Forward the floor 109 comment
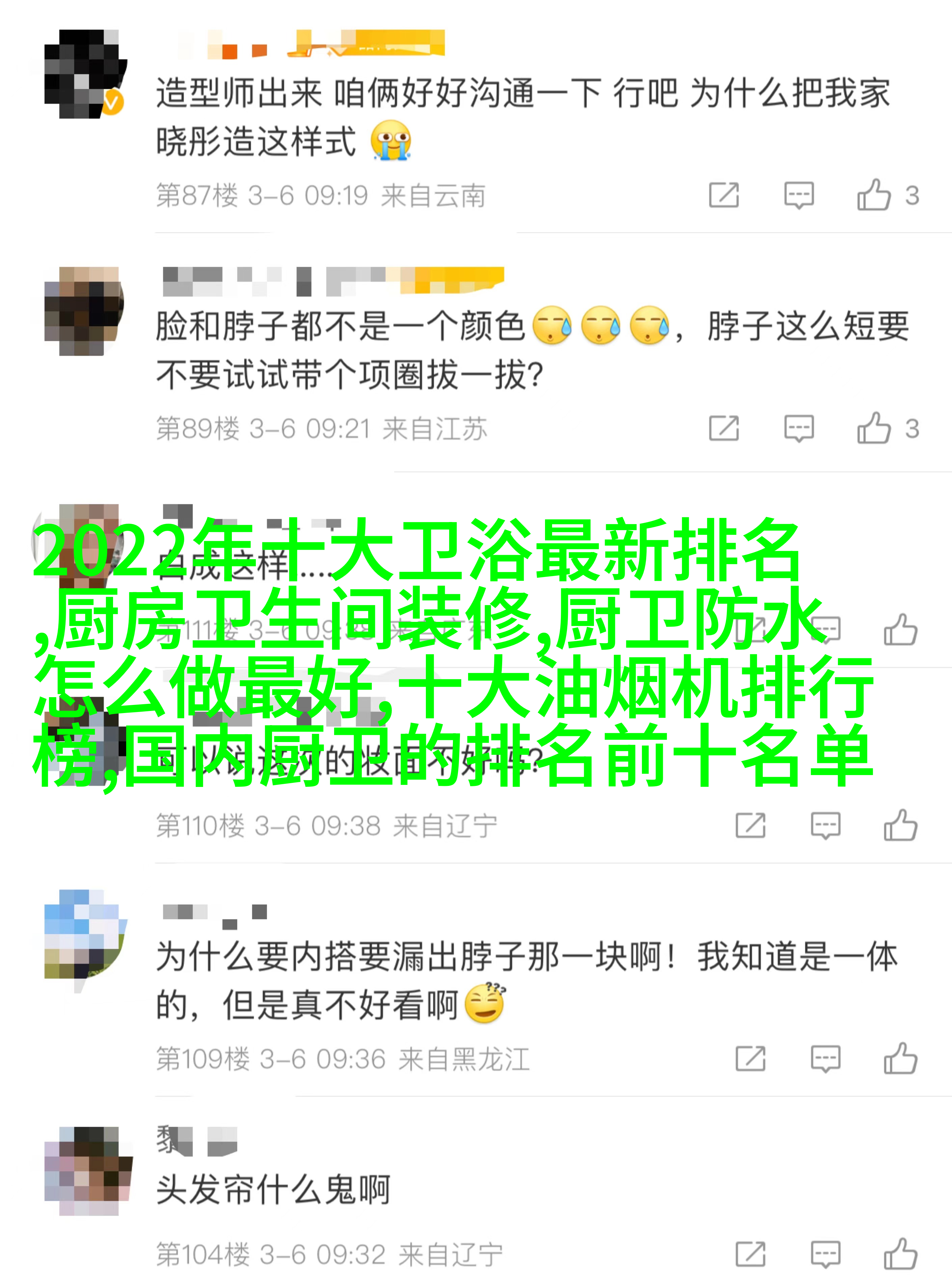Viewport: 952px width, 1288px height. pyautogui.click(x=750, y=1059)
